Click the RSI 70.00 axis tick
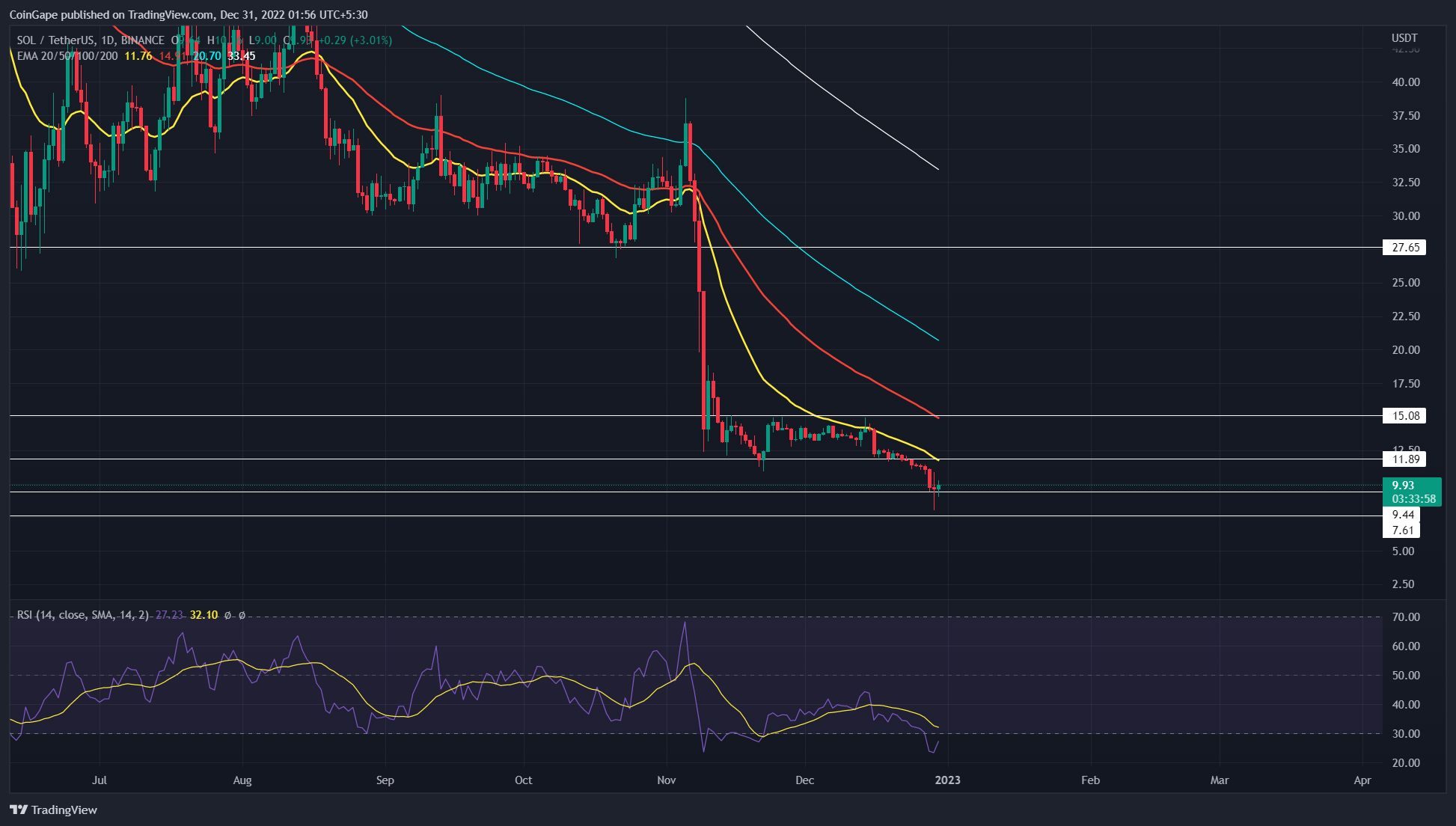 [x=1406, y=617]
